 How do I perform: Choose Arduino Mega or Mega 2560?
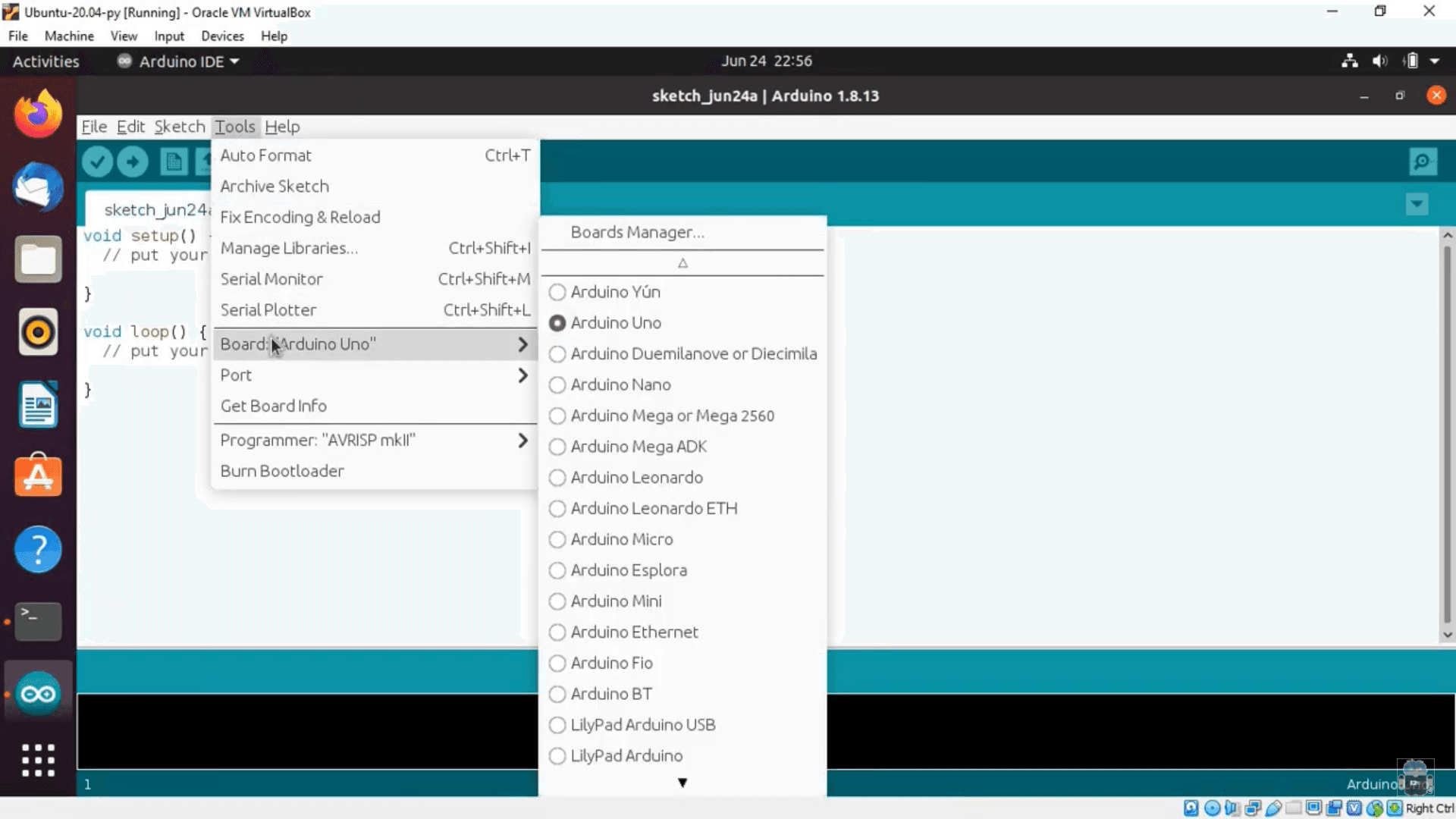click(682, 416)
